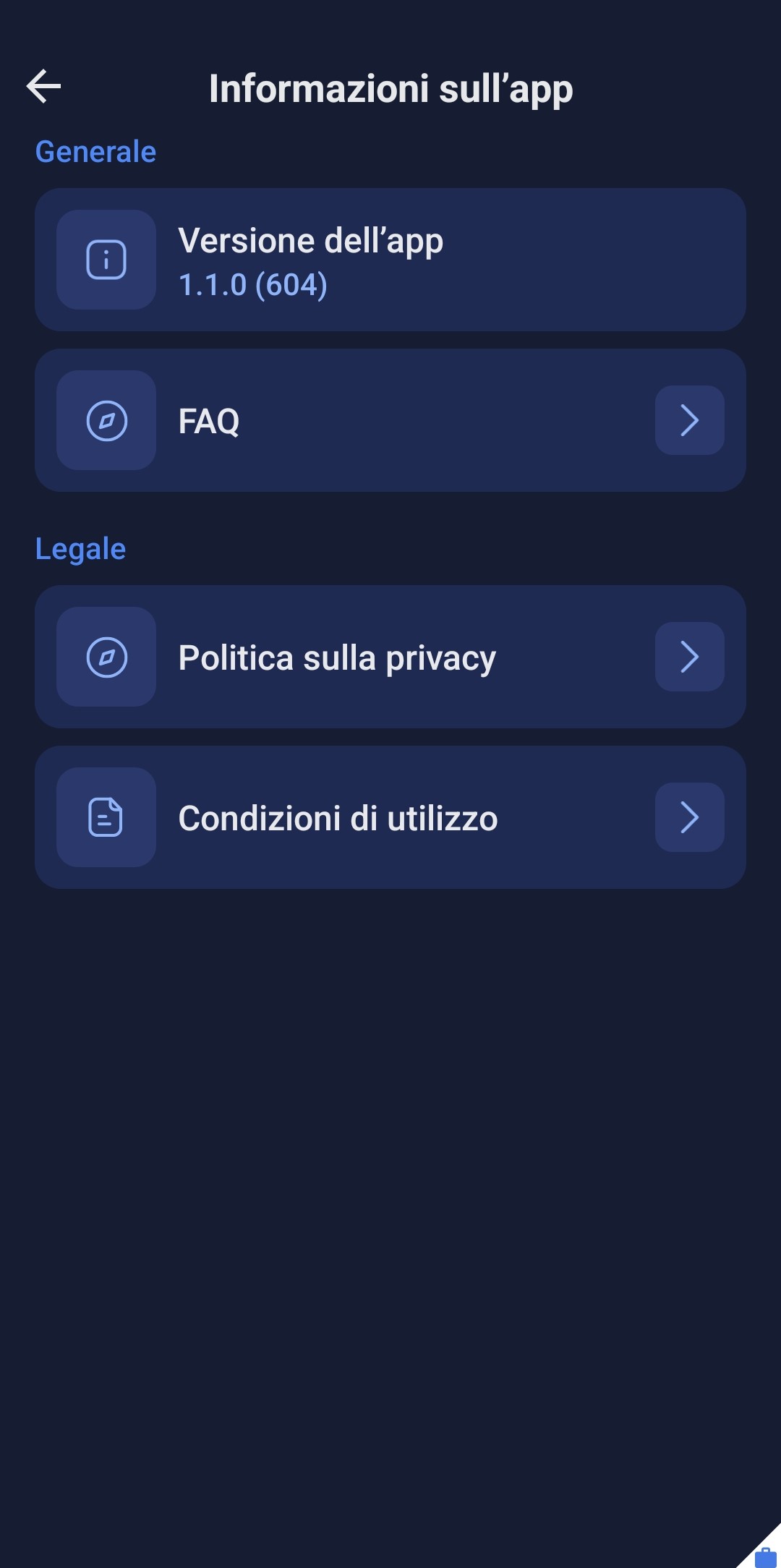Open FAQ using its chevron arrow
781x1568 pixels.
click(689, 420)
